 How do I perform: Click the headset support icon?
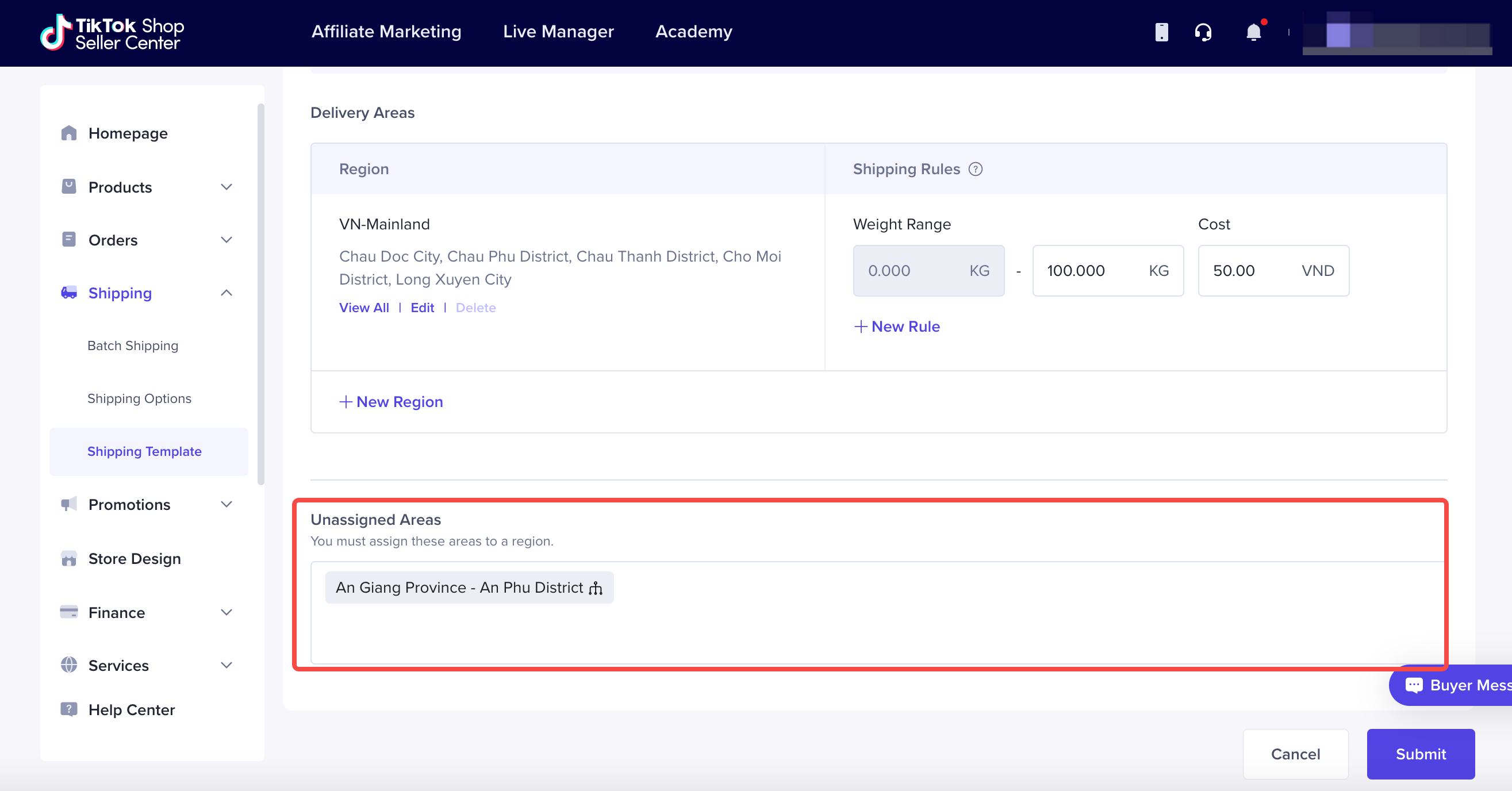point(1203,32)
